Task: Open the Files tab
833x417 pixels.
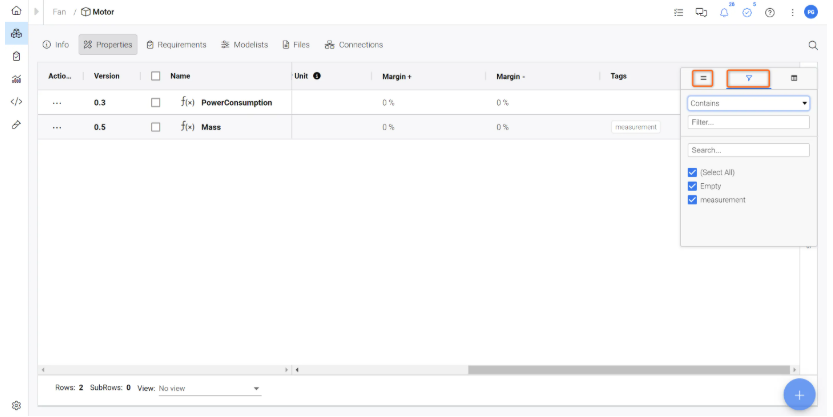Action: [x=296, y=45]
